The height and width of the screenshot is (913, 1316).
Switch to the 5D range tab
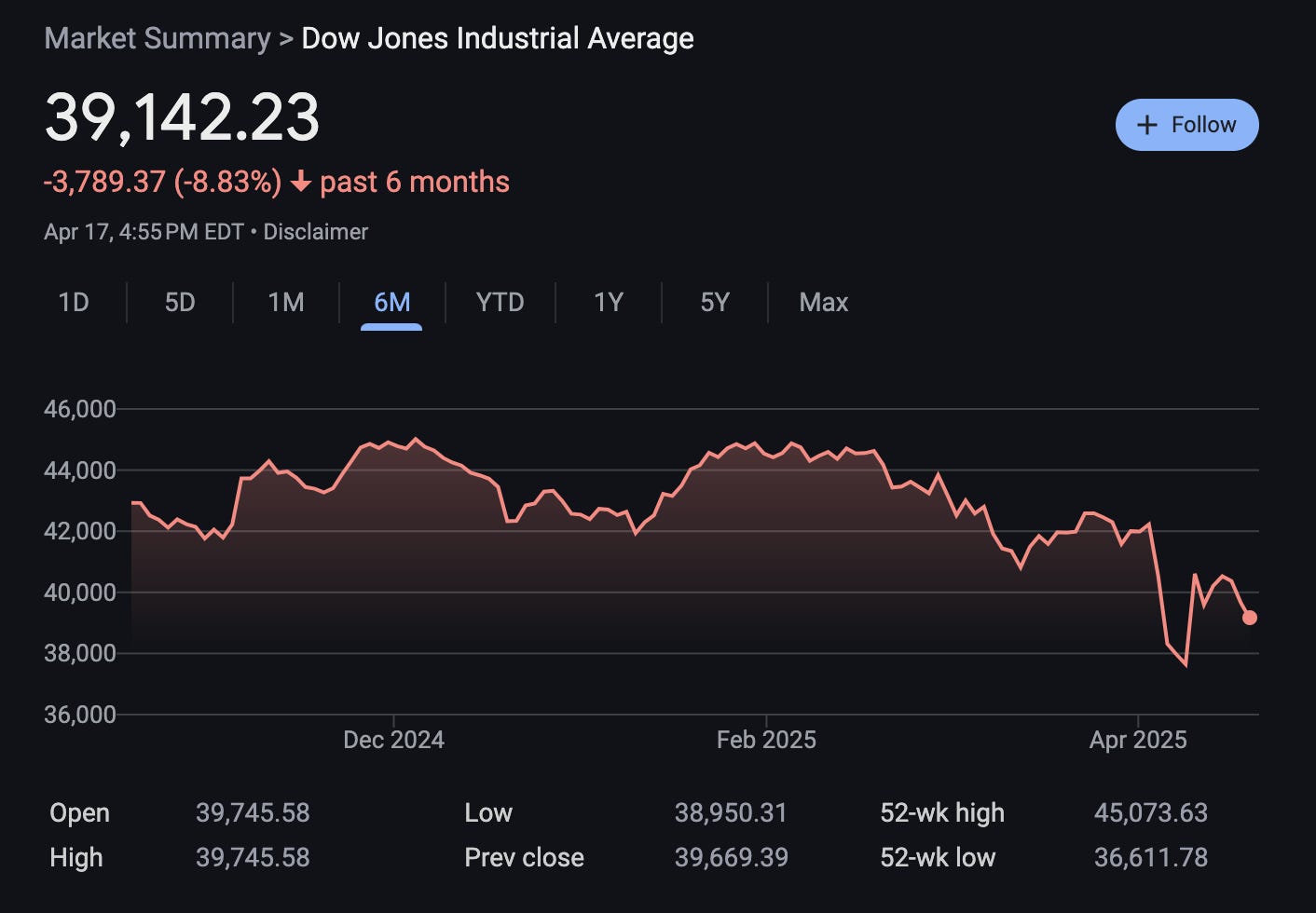click(180, 302)
